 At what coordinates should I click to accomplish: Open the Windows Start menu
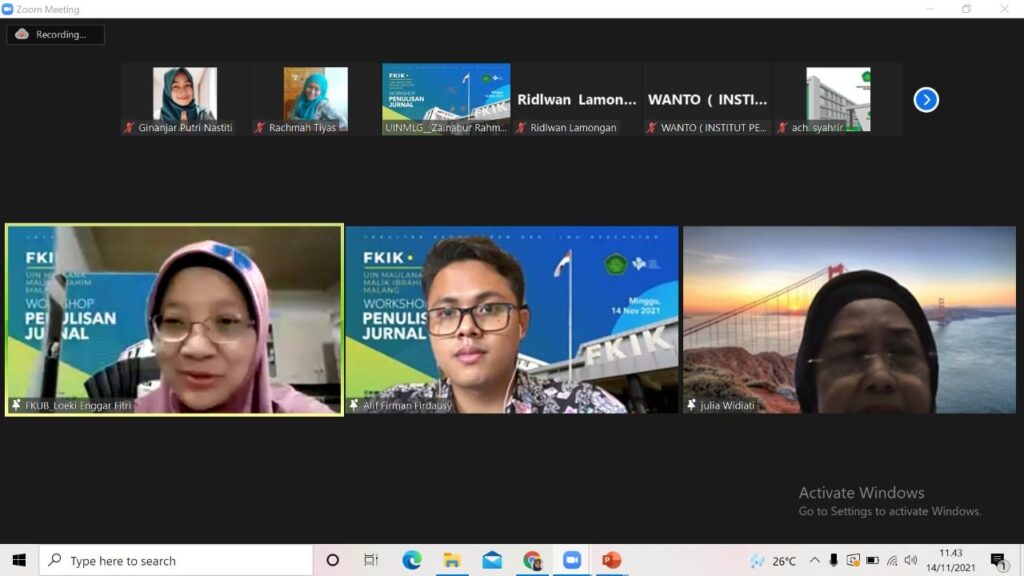click(x=19, y=560)
